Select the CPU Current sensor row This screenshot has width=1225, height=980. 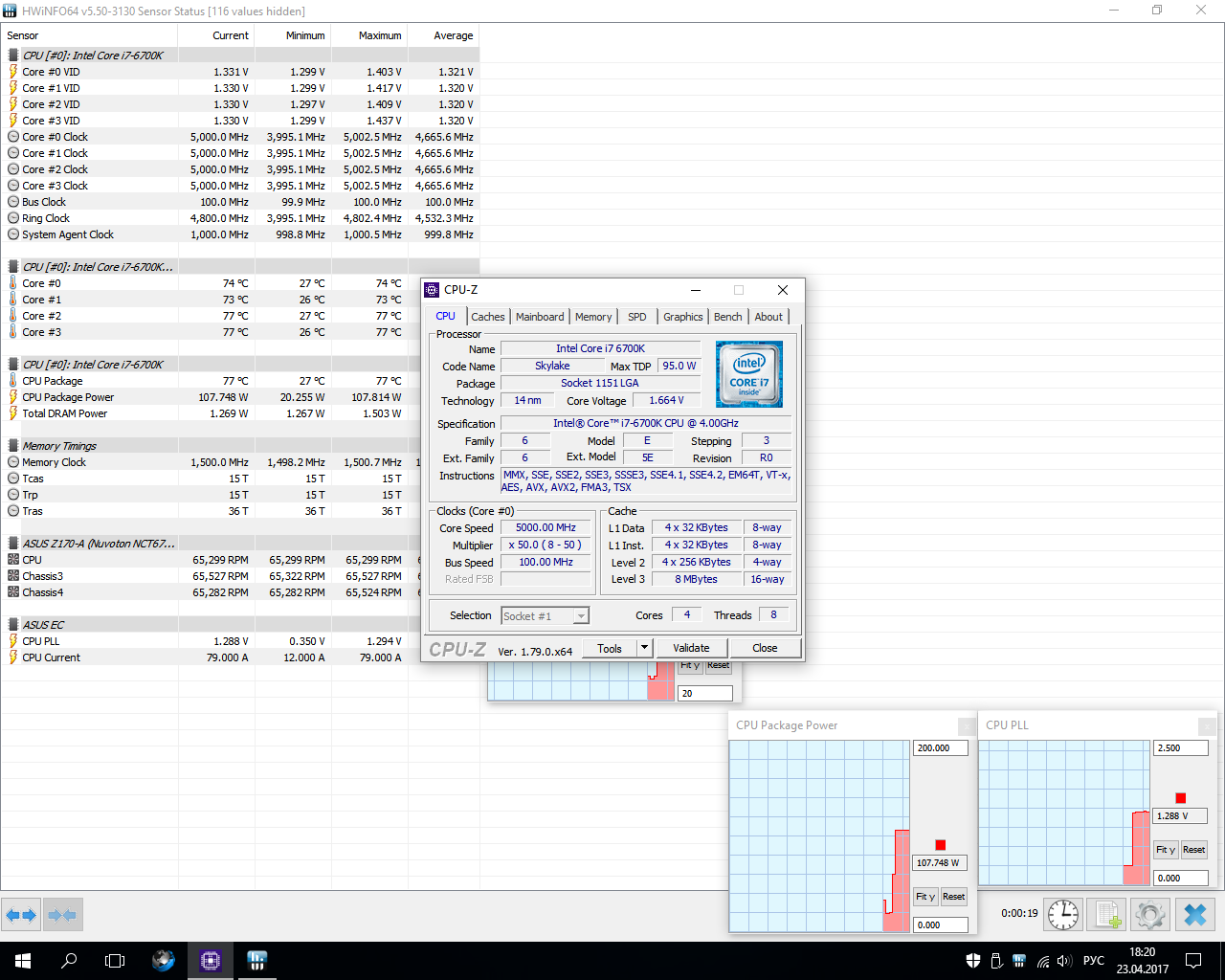[x=211, y=657]
